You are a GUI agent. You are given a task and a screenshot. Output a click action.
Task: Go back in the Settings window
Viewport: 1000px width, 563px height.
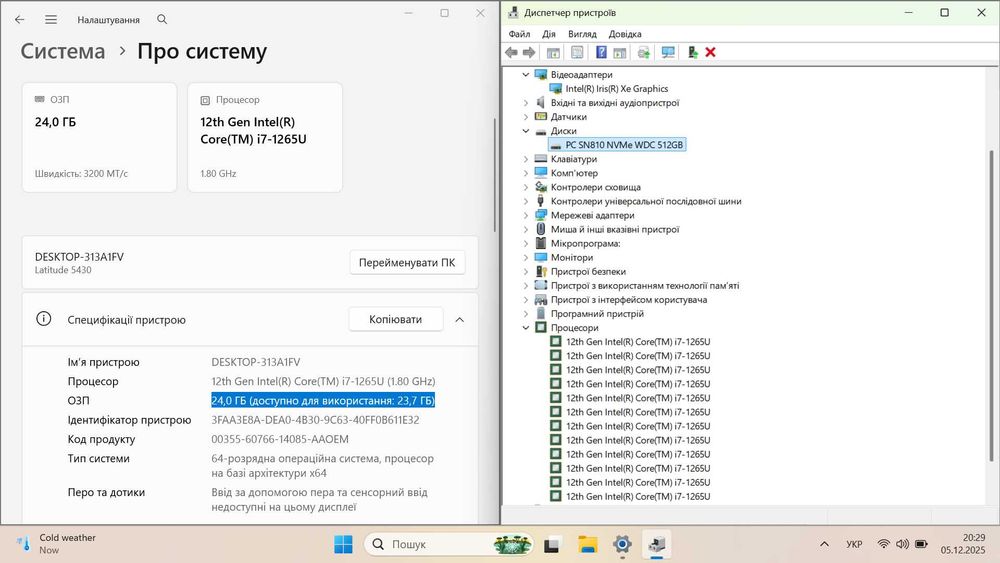point(20,20)
